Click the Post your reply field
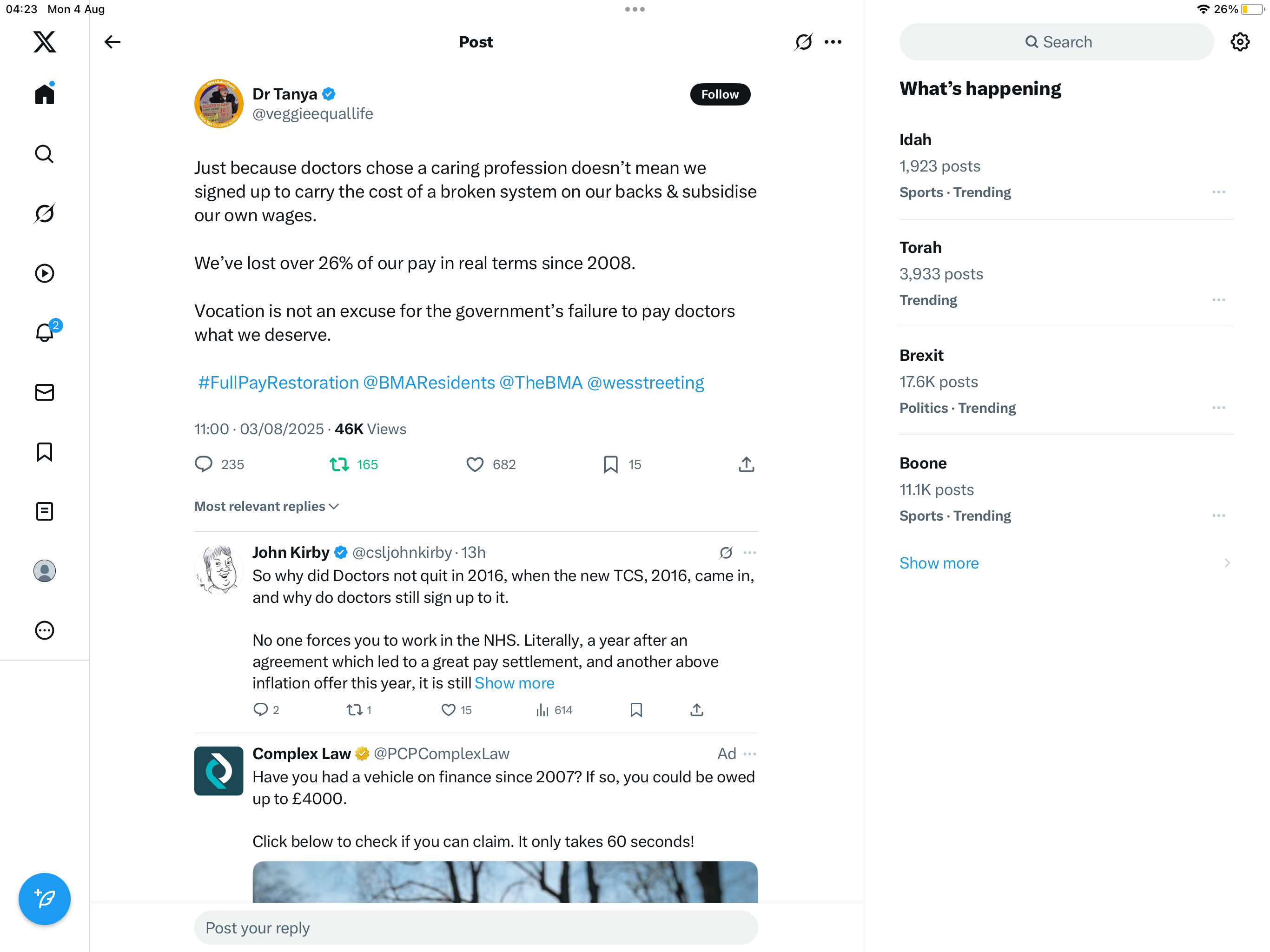The width and height of the screenshot is (1270, 952). click(476, 928)
